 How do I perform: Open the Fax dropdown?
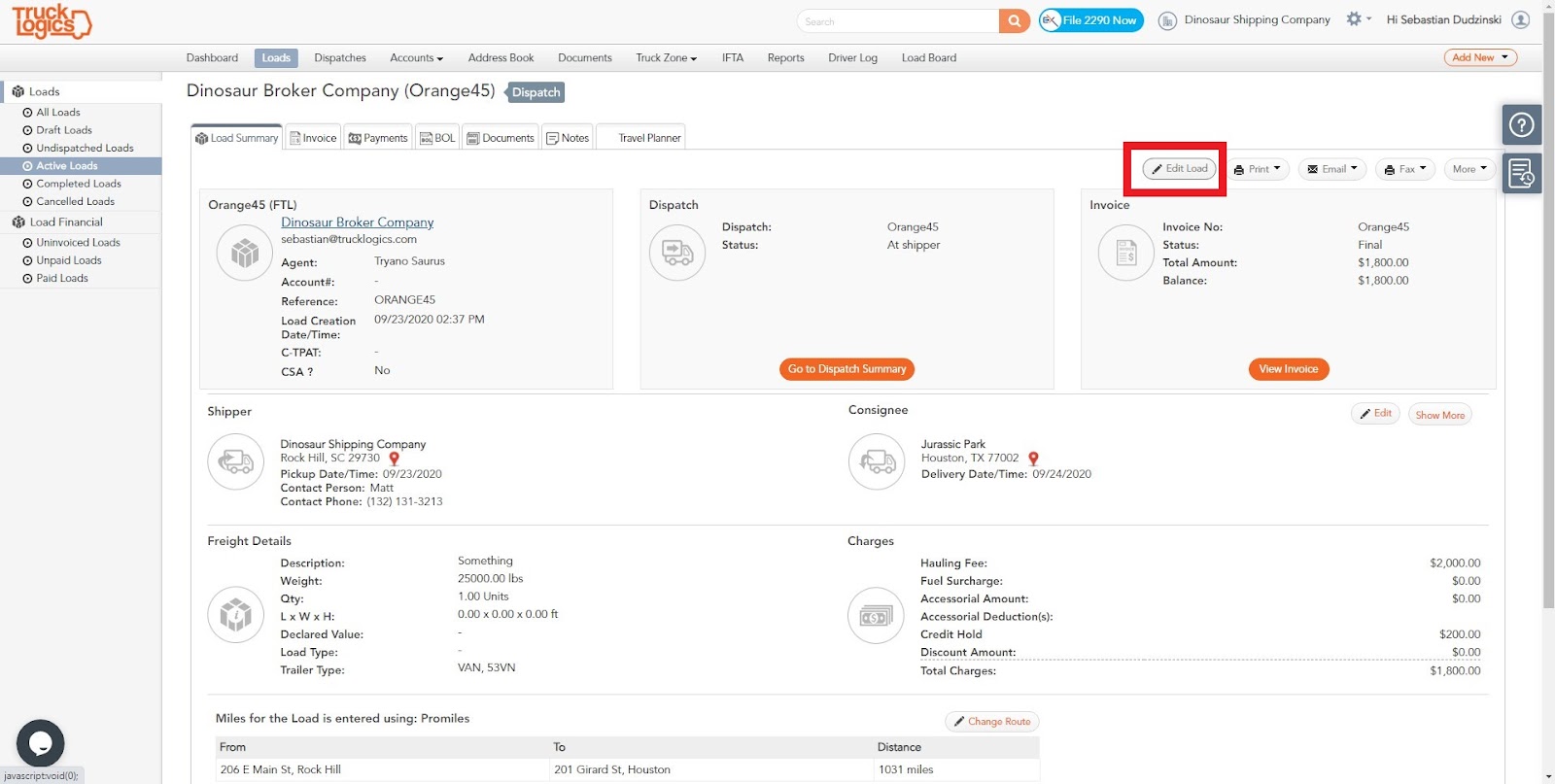(1405, 169)
